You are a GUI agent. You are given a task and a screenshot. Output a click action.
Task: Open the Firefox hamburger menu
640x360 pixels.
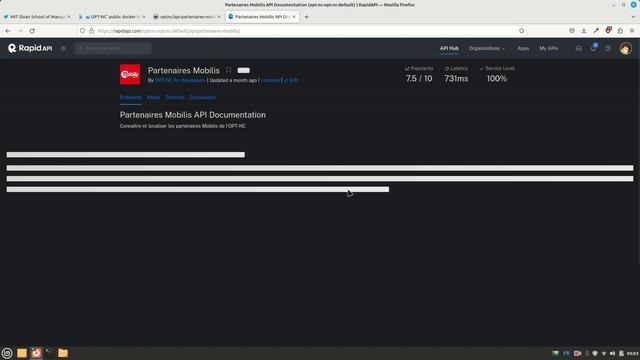632,31
